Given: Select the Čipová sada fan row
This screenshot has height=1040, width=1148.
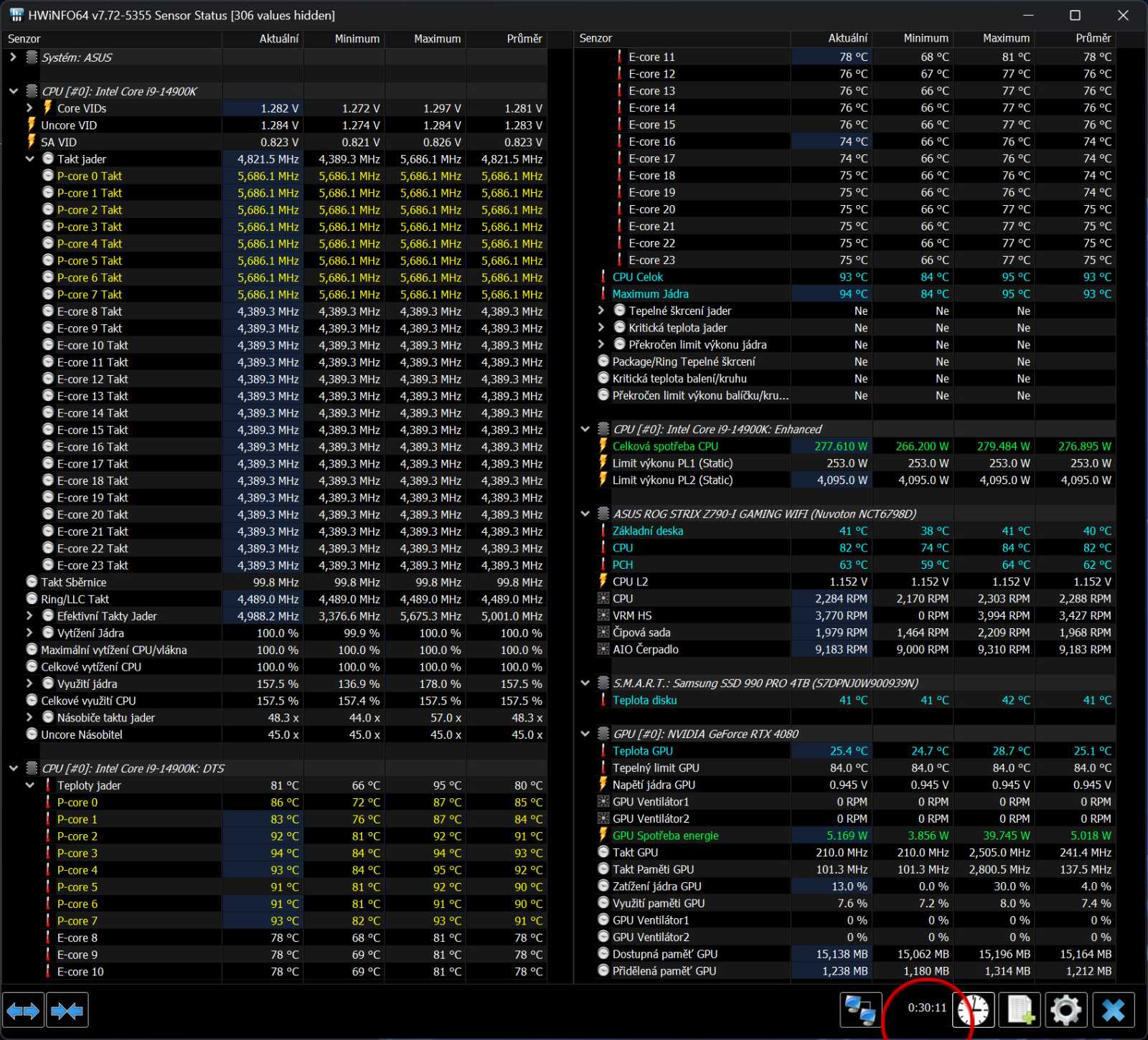Looking at the screenshot, I should point(845,633).
